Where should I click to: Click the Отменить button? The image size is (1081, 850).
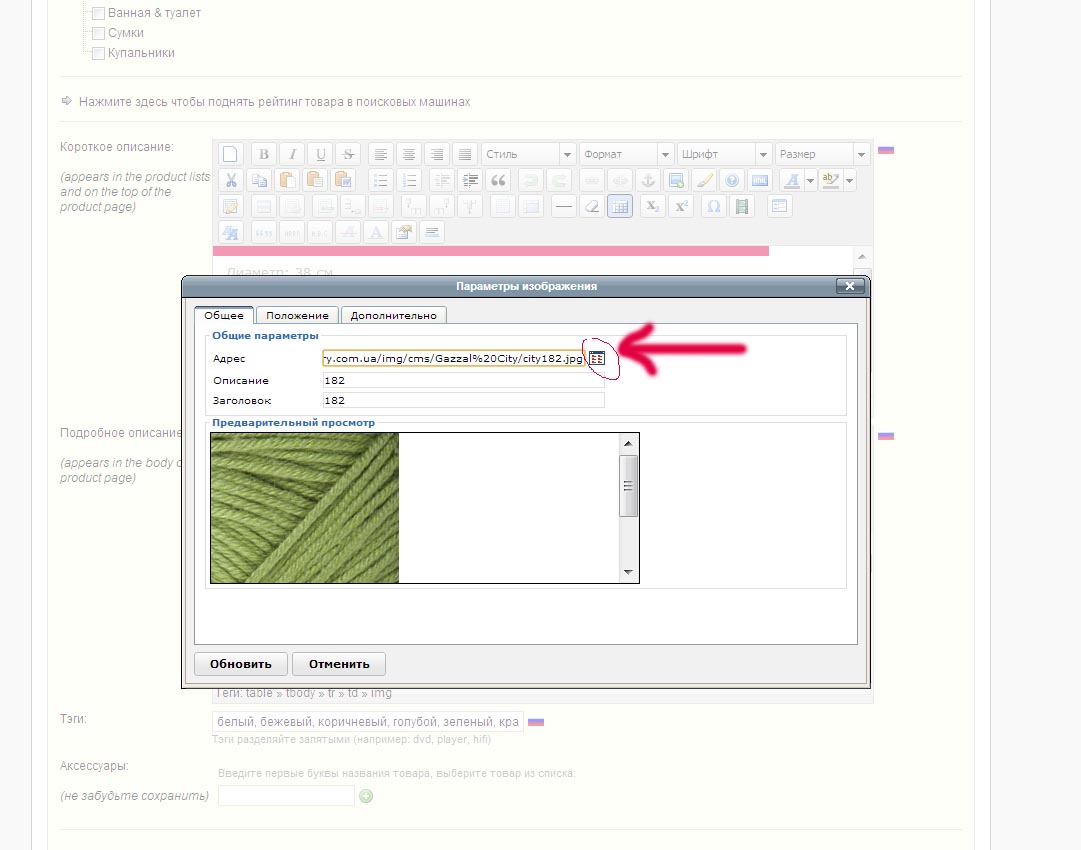click(x=339, y=664)
